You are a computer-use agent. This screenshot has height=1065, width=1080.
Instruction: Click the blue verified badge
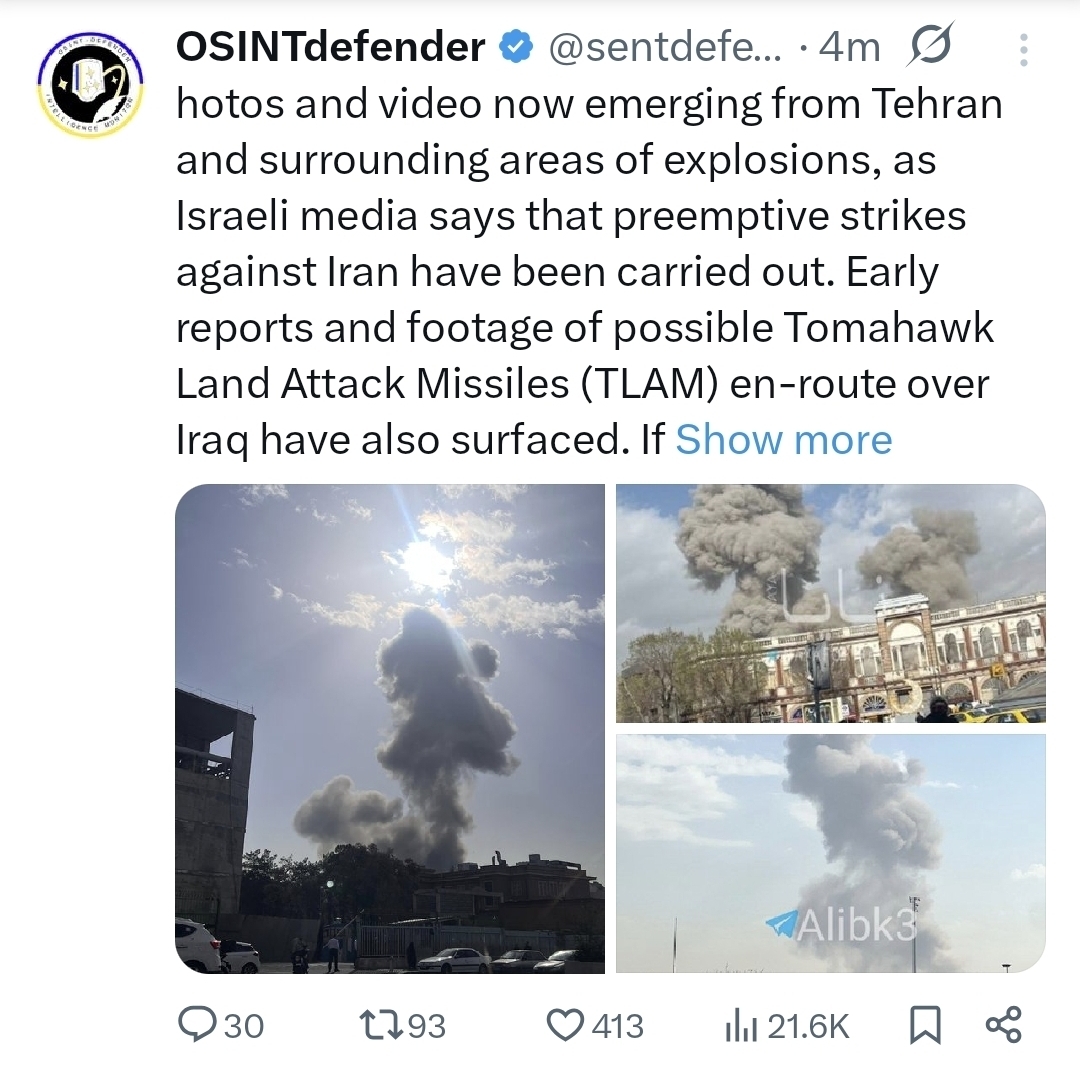(x=515, y=47)
